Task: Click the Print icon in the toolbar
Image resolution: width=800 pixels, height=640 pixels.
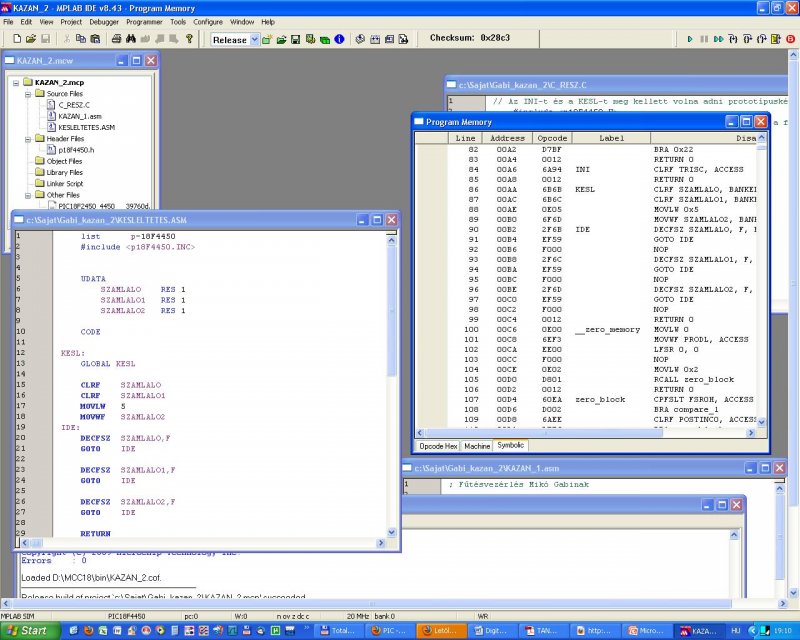Action: point(116,39)
